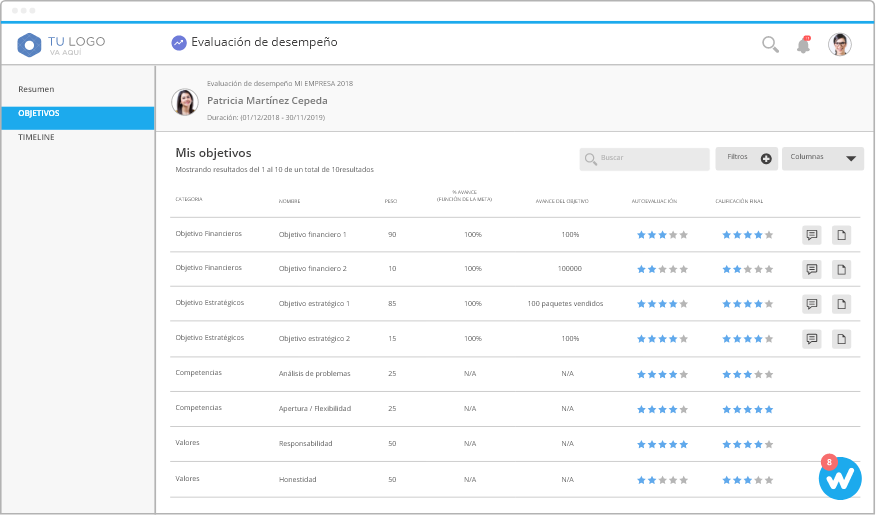The image size is (876, 515).
Task: Open the Filtros options
Action: [746, 158]
